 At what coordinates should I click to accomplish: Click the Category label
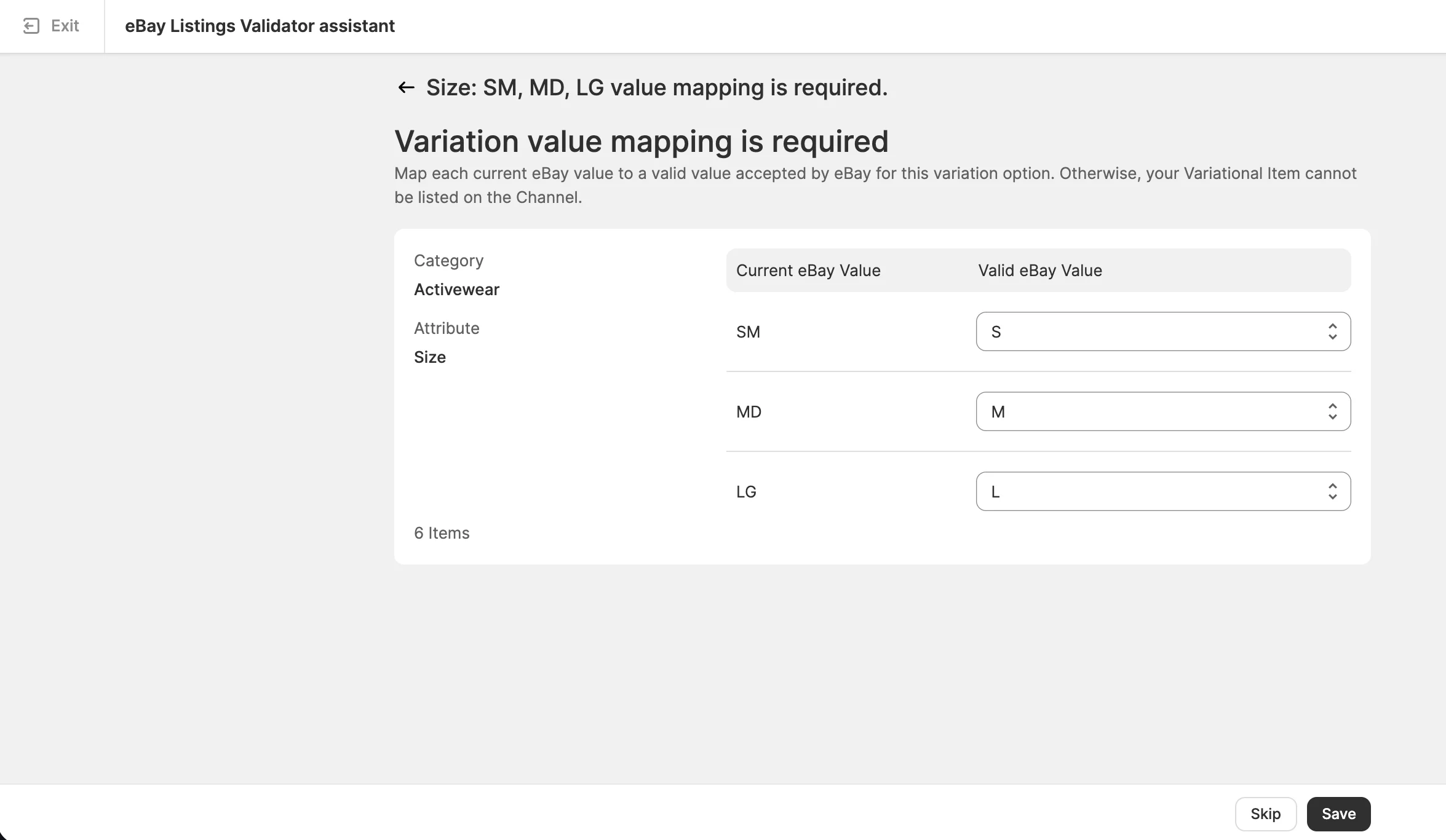pyautogui.click(x=448, y=261)
